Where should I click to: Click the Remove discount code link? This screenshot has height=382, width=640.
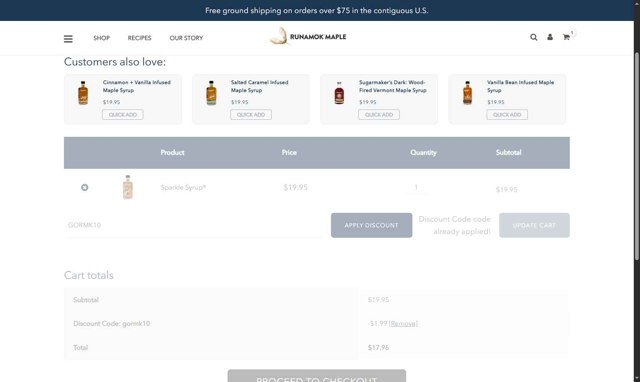pyautogui.click(x=403, y=324)
